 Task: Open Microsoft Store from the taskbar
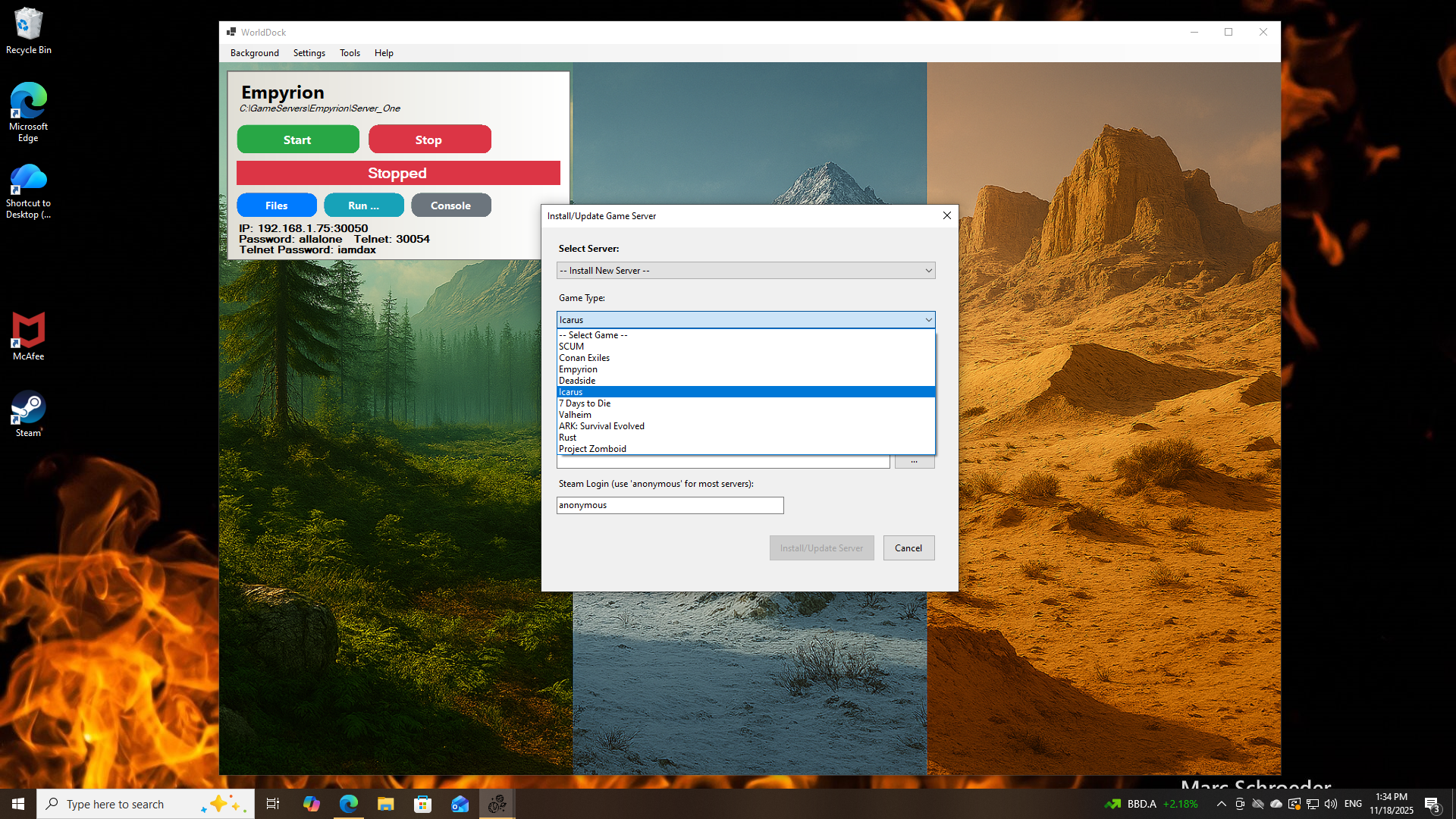tap(422, 803)
